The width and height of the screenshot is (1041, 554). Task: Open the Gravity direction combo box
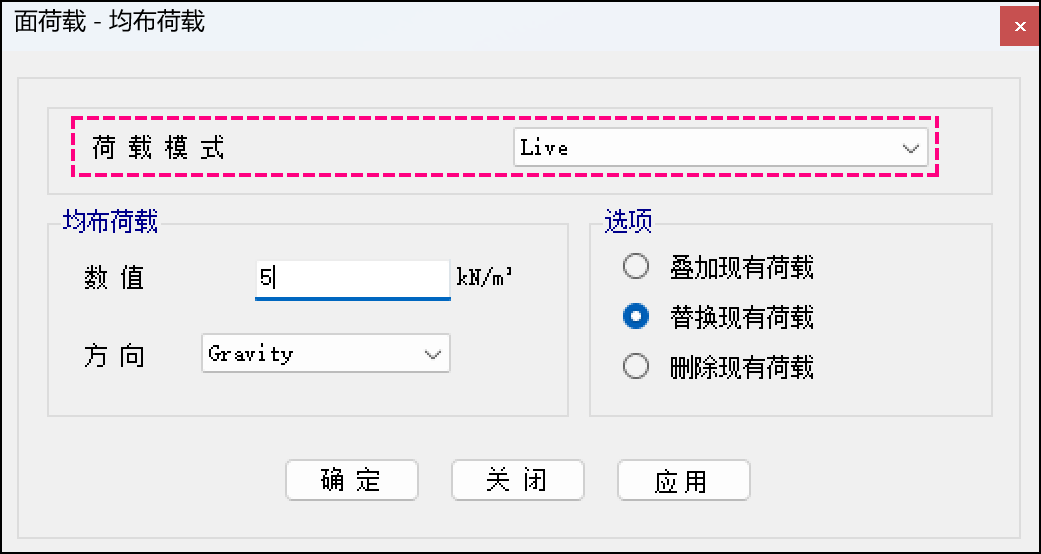pos(310,354)
